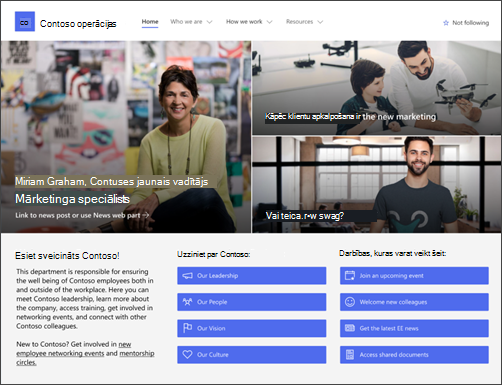Open the Miriam Graham hero headline
This screenshot has height=385, width=502.
tap(112, 181)
